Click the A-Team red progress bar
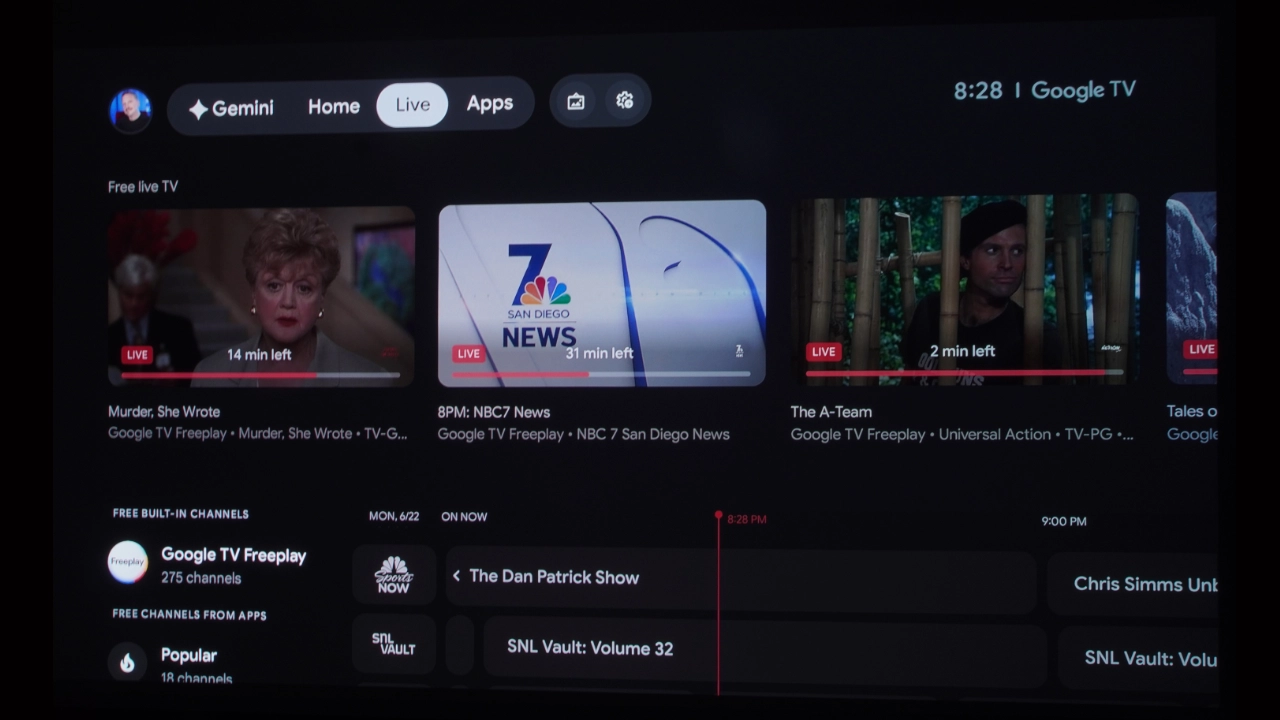 click(x=964, y=373)
